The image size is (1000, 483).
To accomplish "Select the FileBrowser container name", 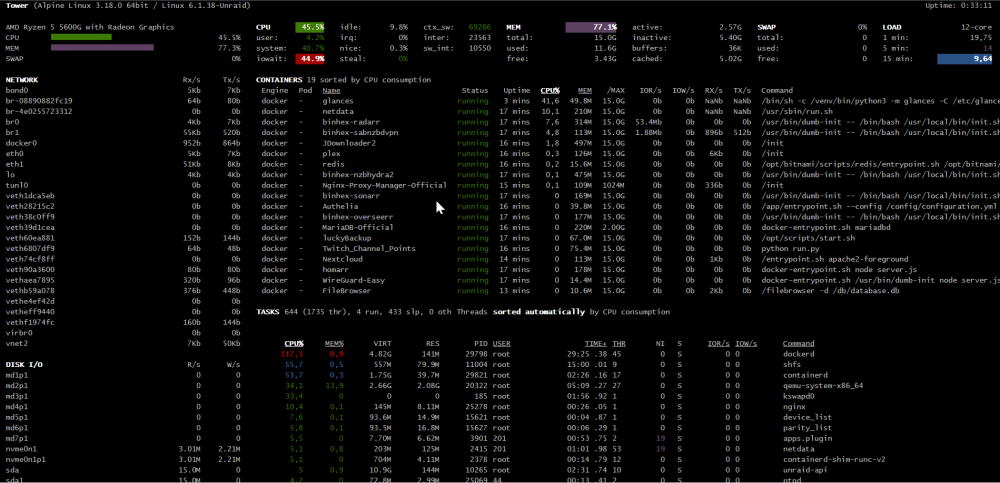I will tap(348, 290).
